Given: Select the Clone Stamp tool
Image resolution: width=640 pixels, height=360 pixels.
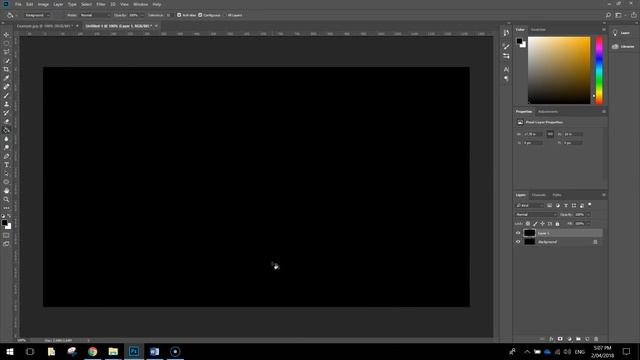Looking at the screenshot, I should click(6, 104).
